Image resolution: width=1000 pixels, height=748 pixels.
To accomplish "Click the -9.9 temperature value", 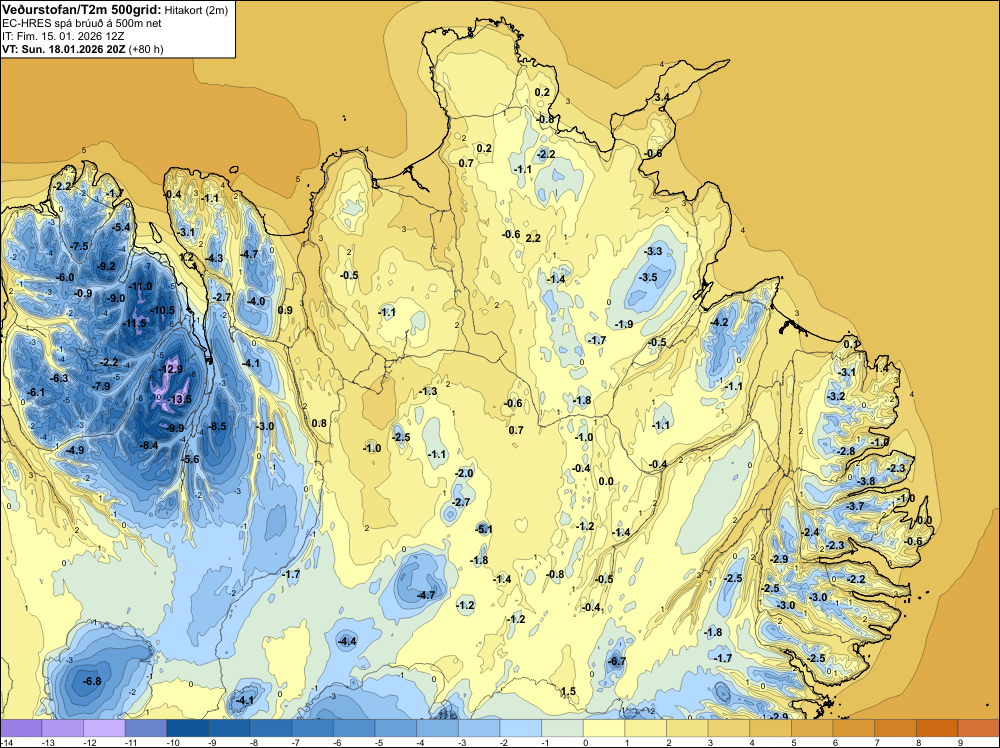I will click(x=175, y=428).
